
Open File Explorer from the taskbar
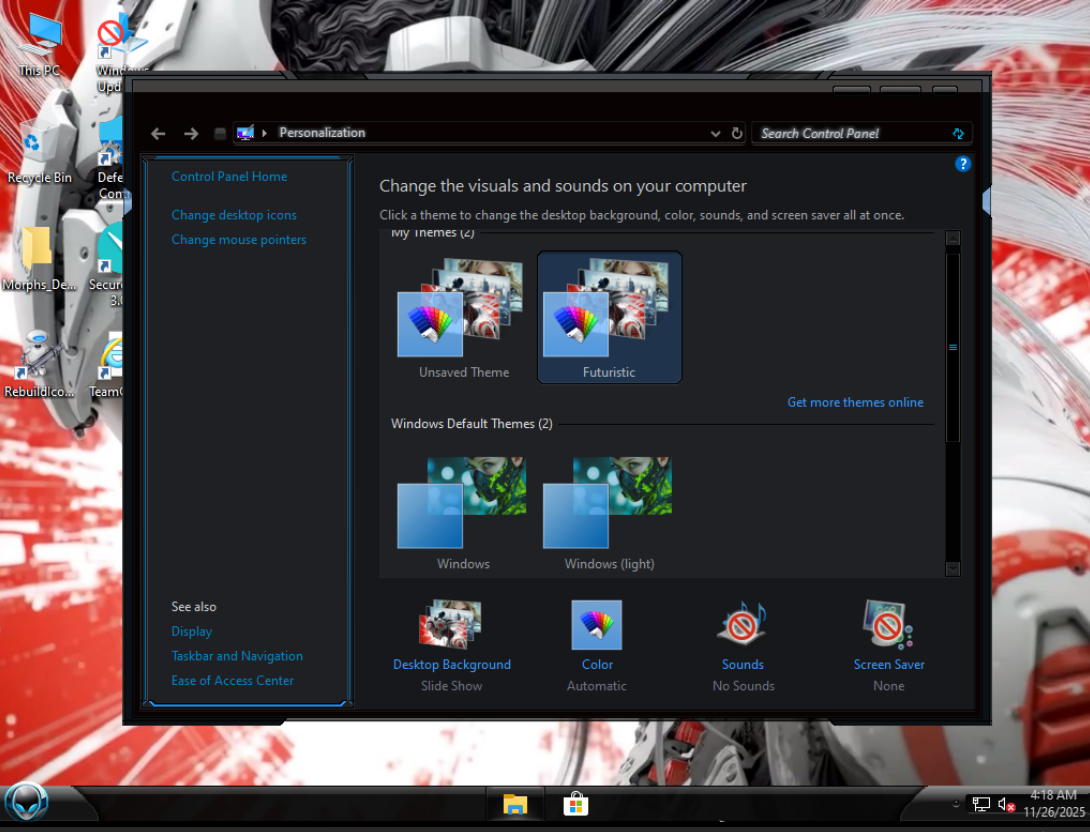tap(515, 804)
